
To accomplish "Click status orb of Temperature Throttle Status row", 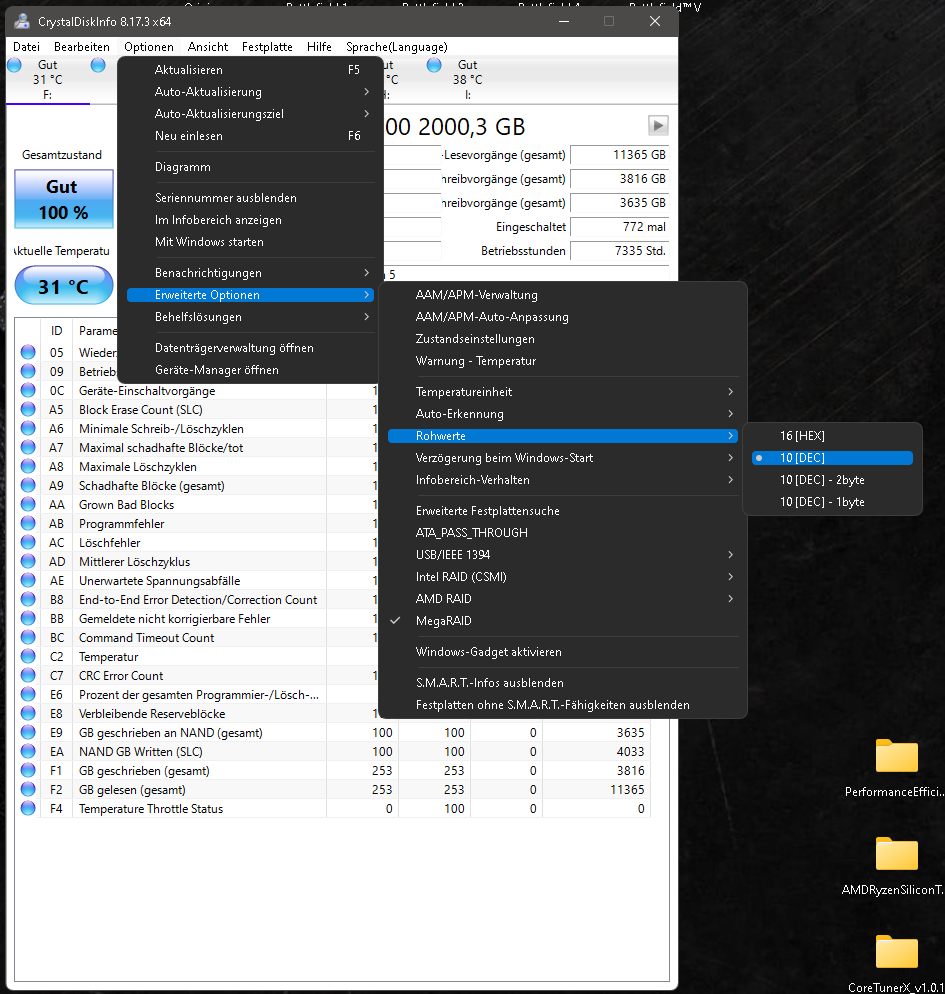I will 28,808.
